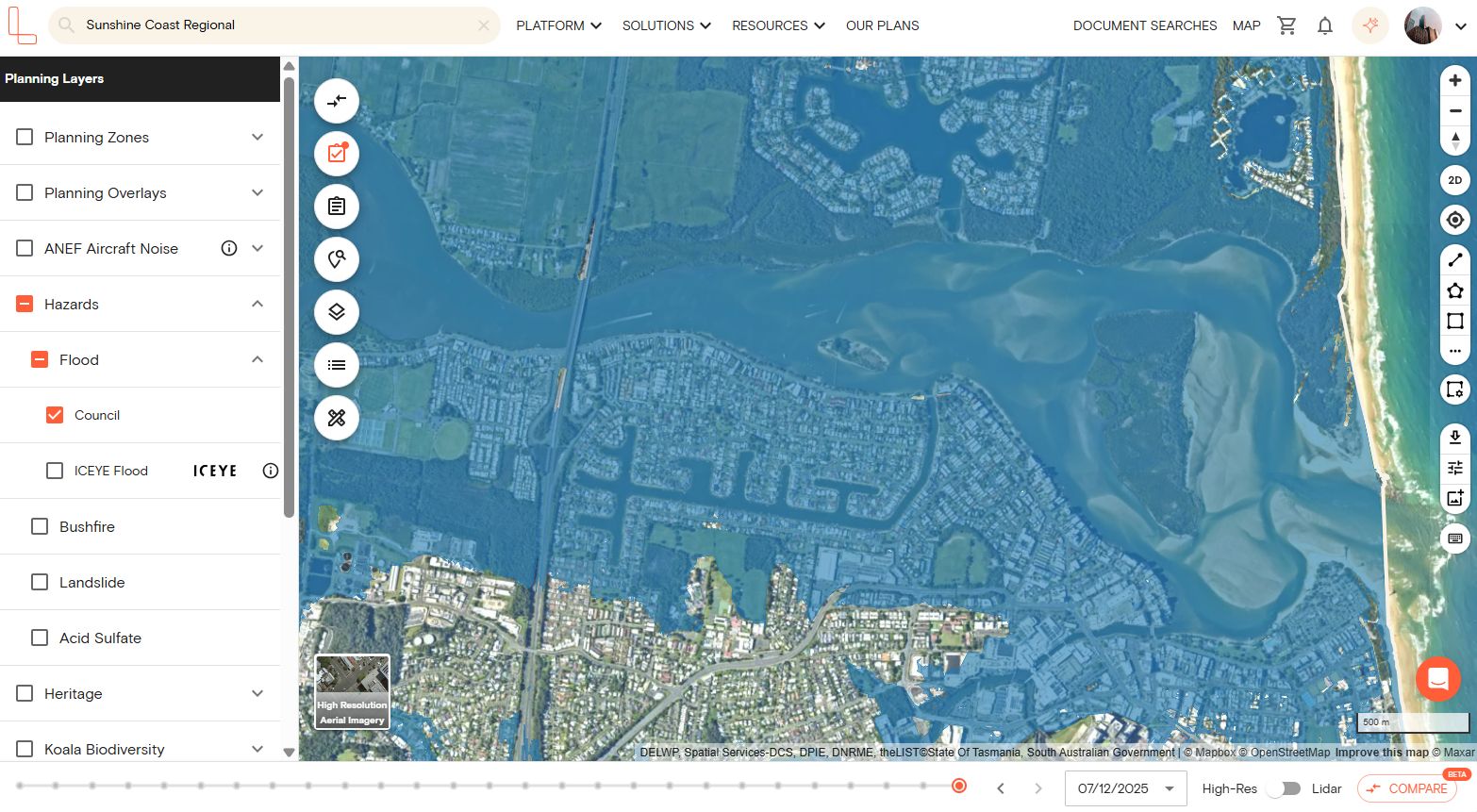Enable the ANEF Aircraft Noise checkbox
The width and height of the screenshot is (1477, 812).
pos(25,248)
